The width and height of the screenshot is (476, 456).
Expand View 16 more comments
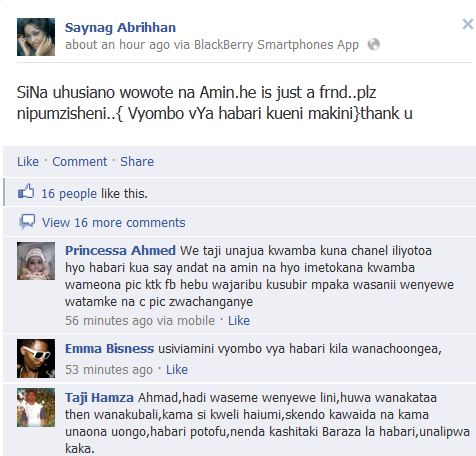(113, 222)
